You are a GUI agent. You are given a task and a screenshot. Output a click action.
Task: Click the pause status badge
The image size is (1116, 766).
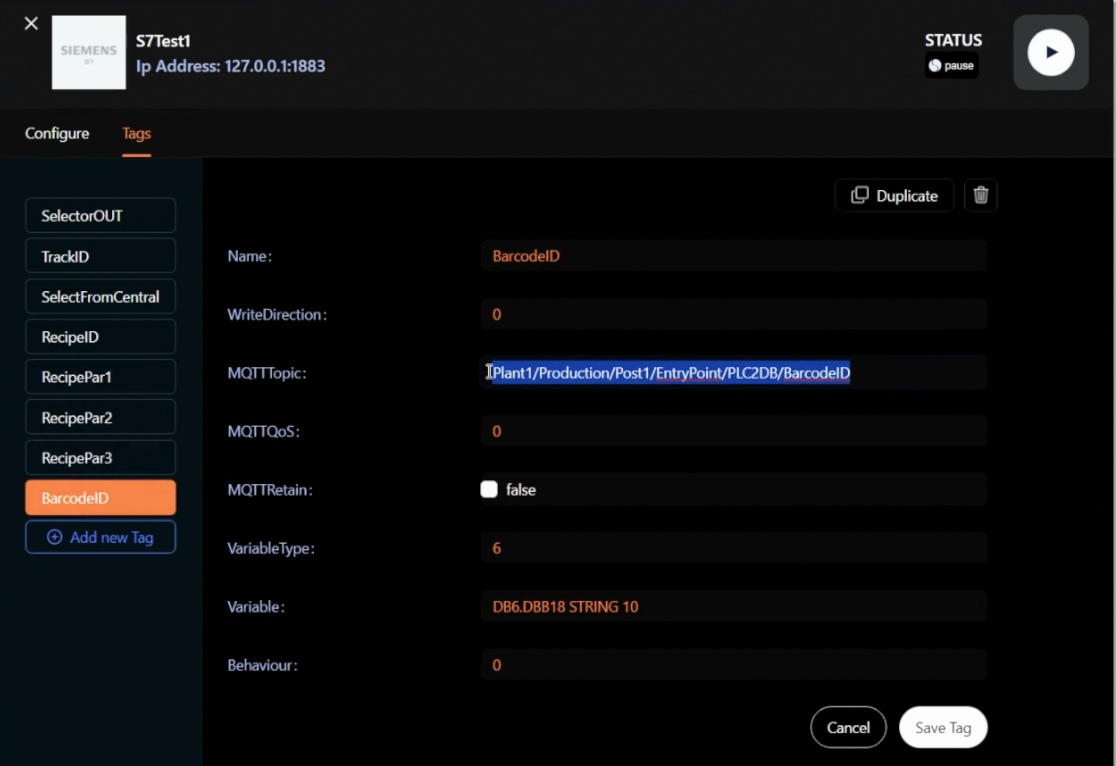(951, 66)
